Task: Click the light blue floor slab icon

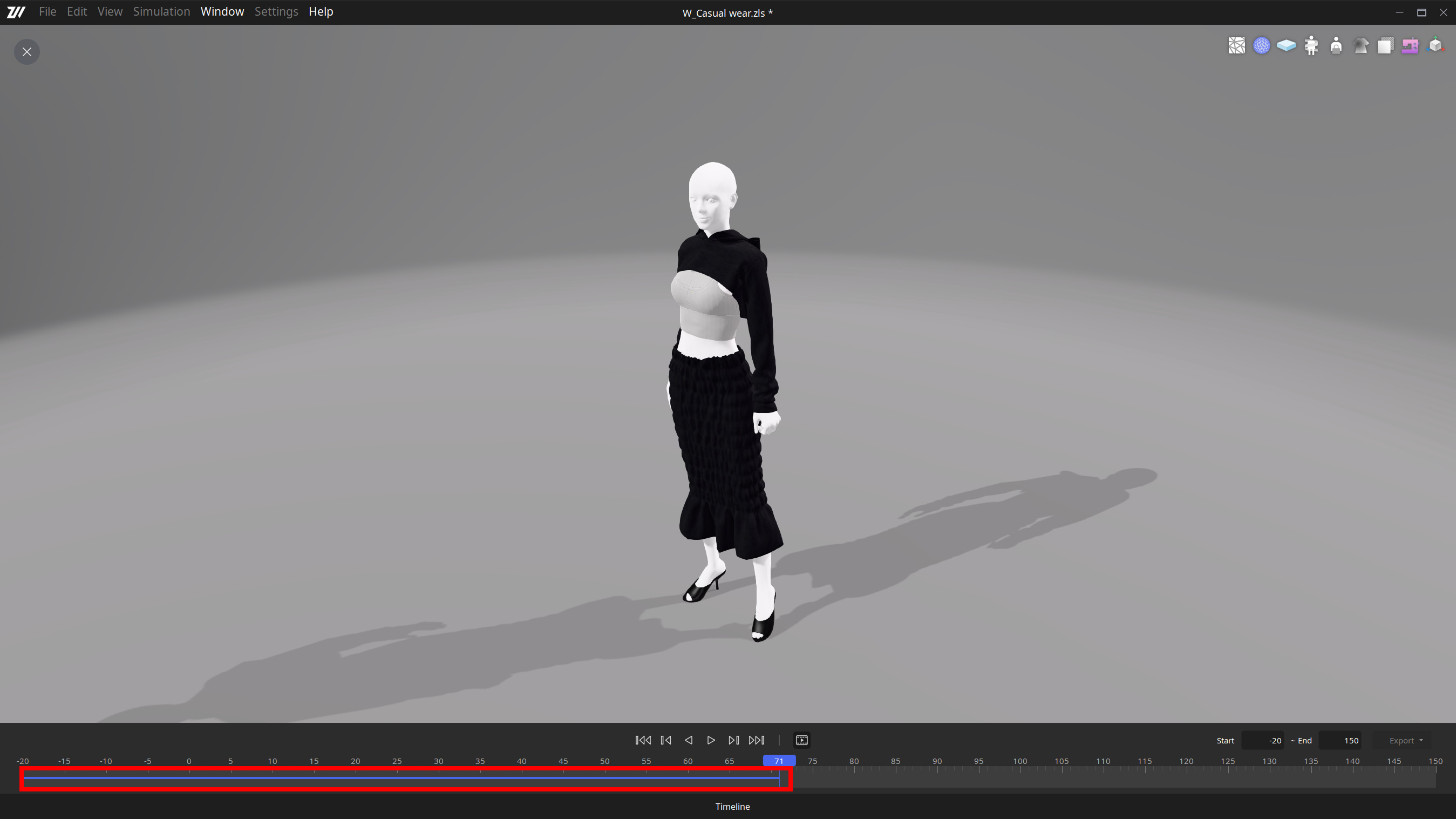Action: click(1286, 46)
